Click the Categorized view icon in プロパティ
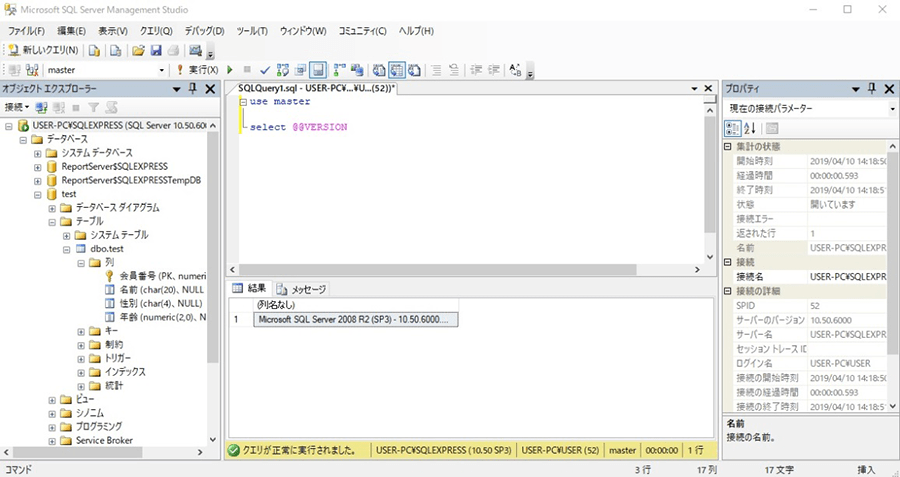Image resolution: width=900 pixels, height=477 pixels. point(733,128)
